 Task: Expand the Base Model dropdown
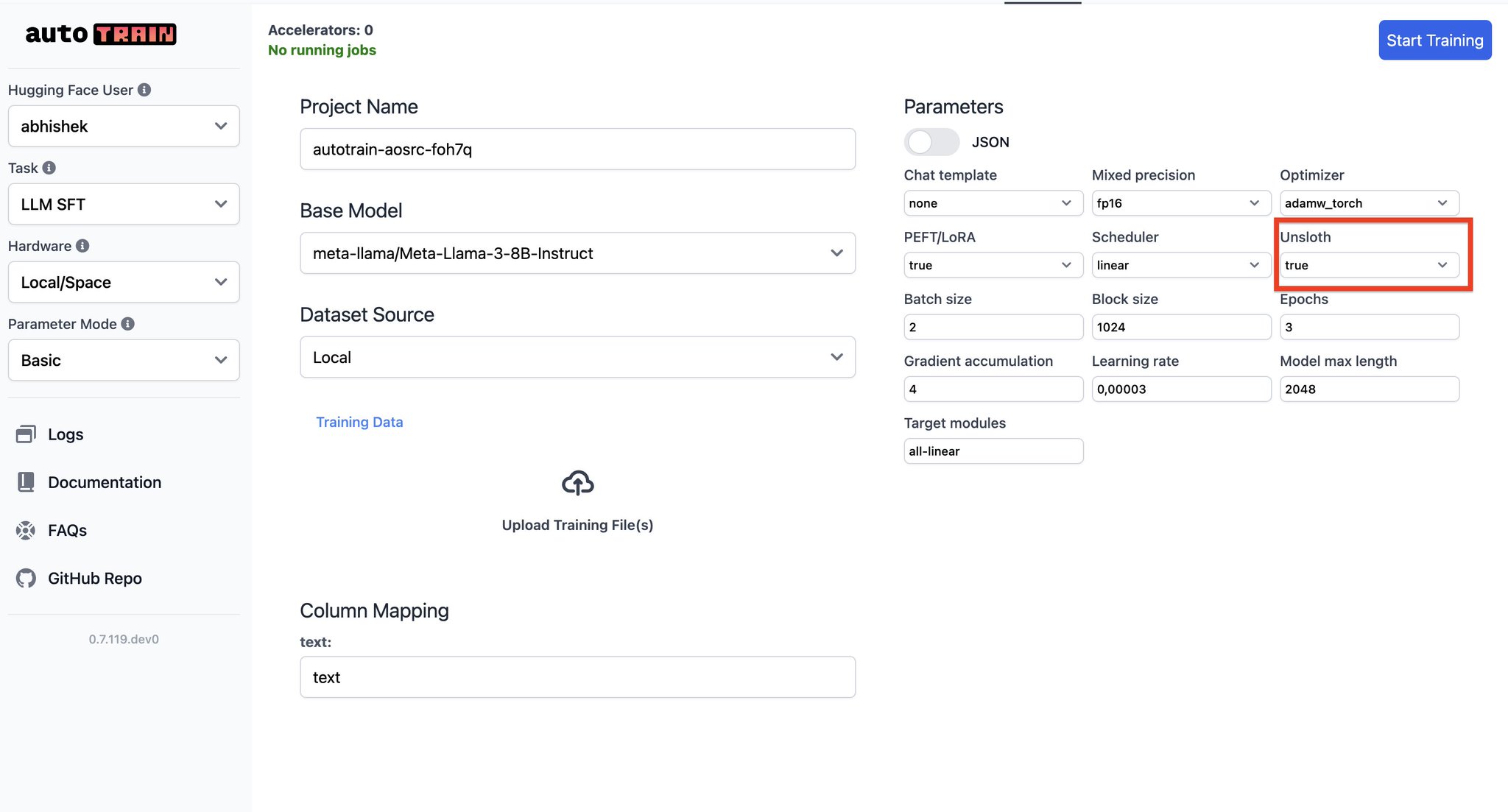click(578, 253)
